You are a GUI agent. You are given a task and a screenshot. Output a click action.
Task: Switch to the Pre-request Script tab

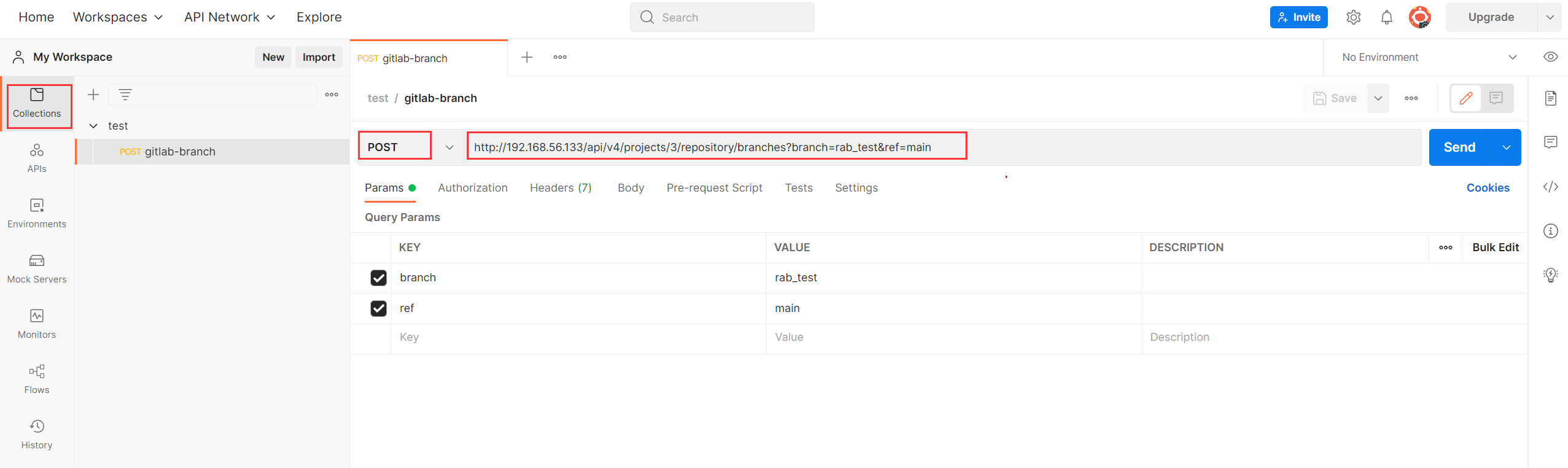[714, 188]
